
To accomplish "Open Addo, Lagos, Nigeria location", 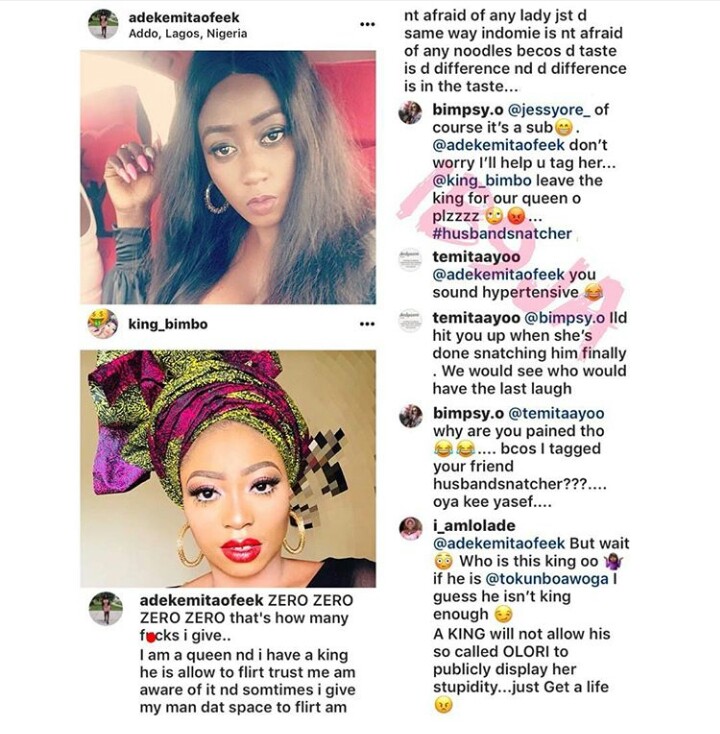I will coord(188,34).
